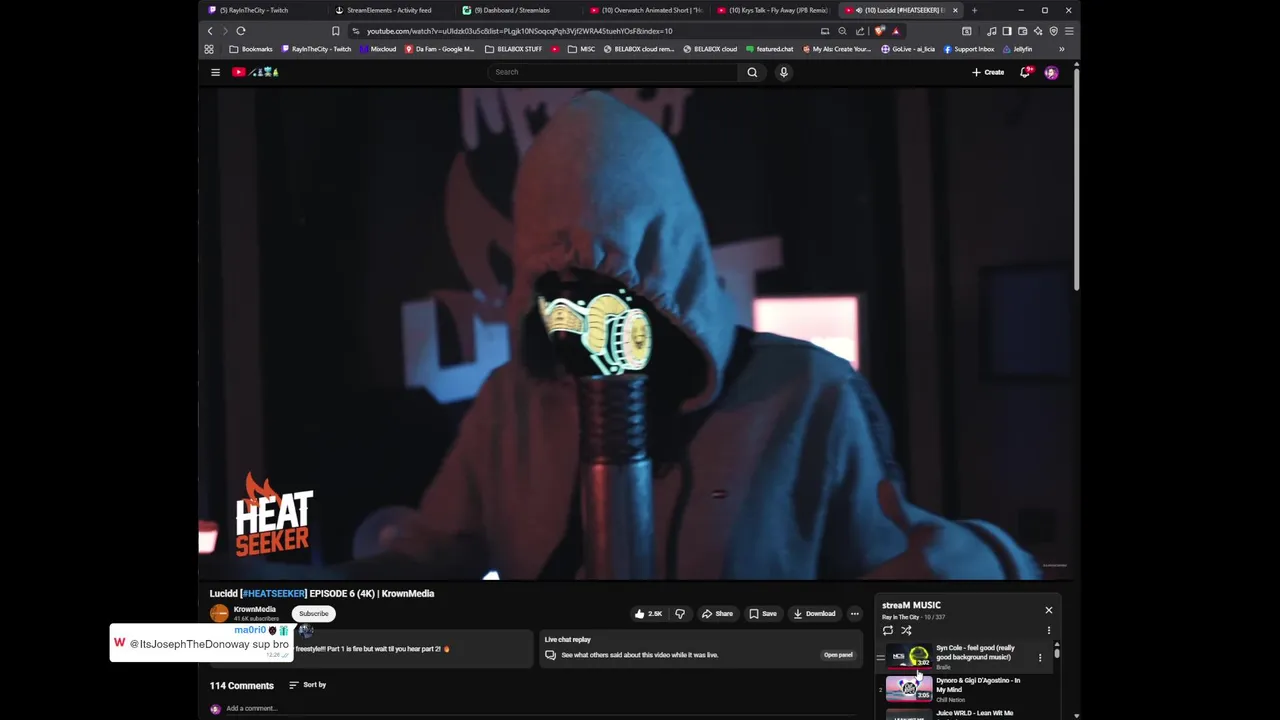This screenshot has height=720, width=1280.
Task: Click the Create button
Action: coord(988,72)
